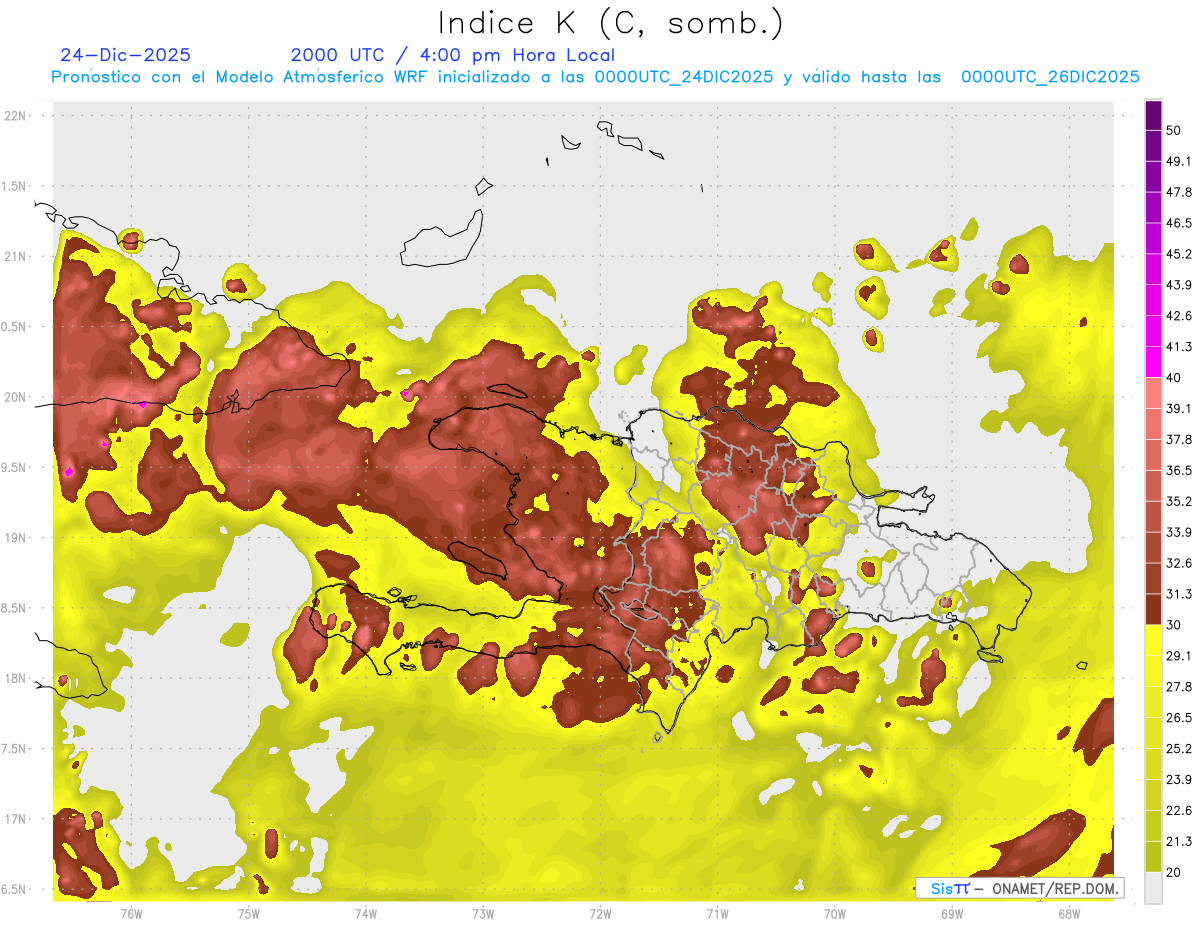The height and width of the screenshot is (927, 1200).
Task: Choose the olive swatch between 20 and 21.3
Action: click(1153, 856)
